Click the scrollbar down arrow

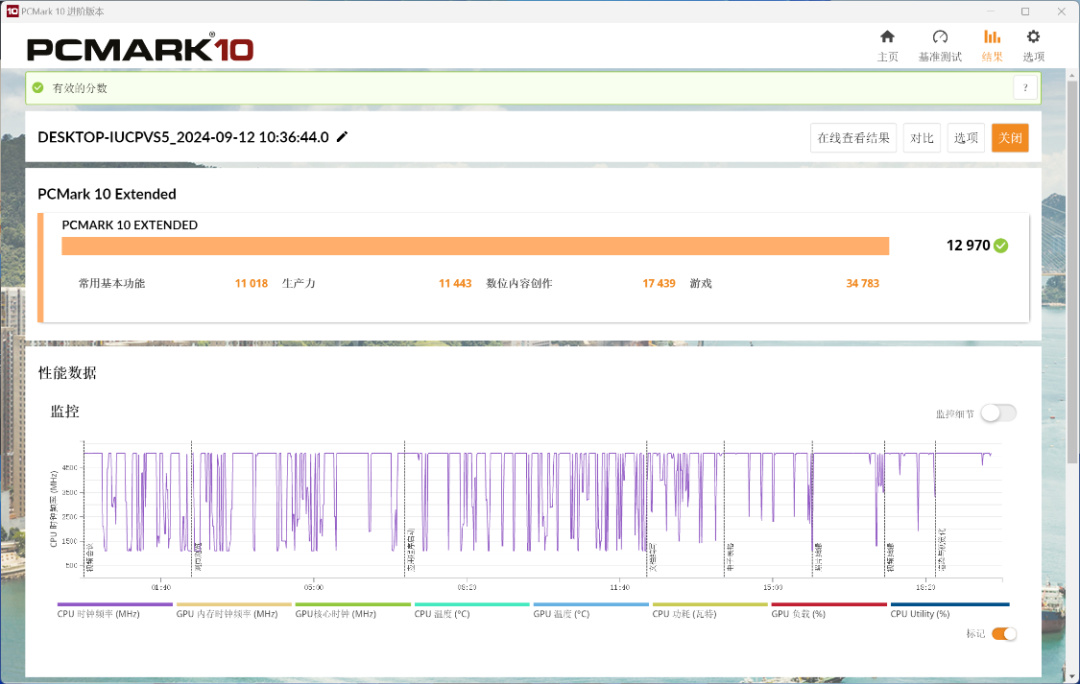click(x=1072, y=676)
